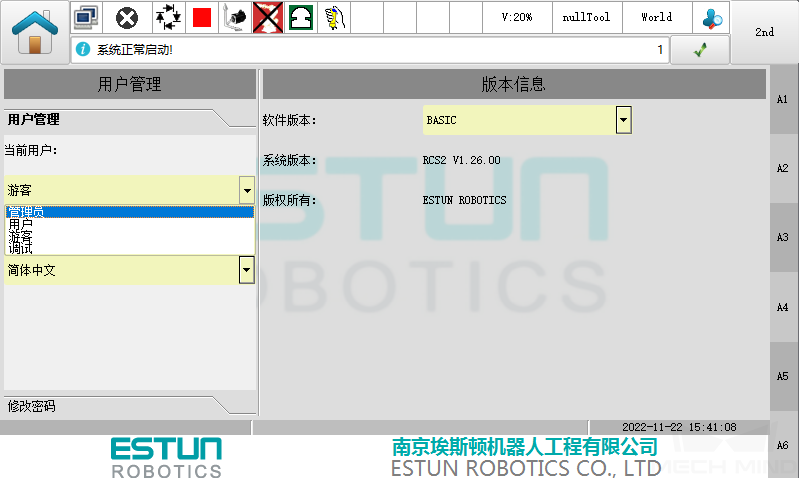Switch to the 用户管理 tab
Image resolution: width=799 pixels, height=478 pixels.
pyautogui.click(x=34, y=119)
